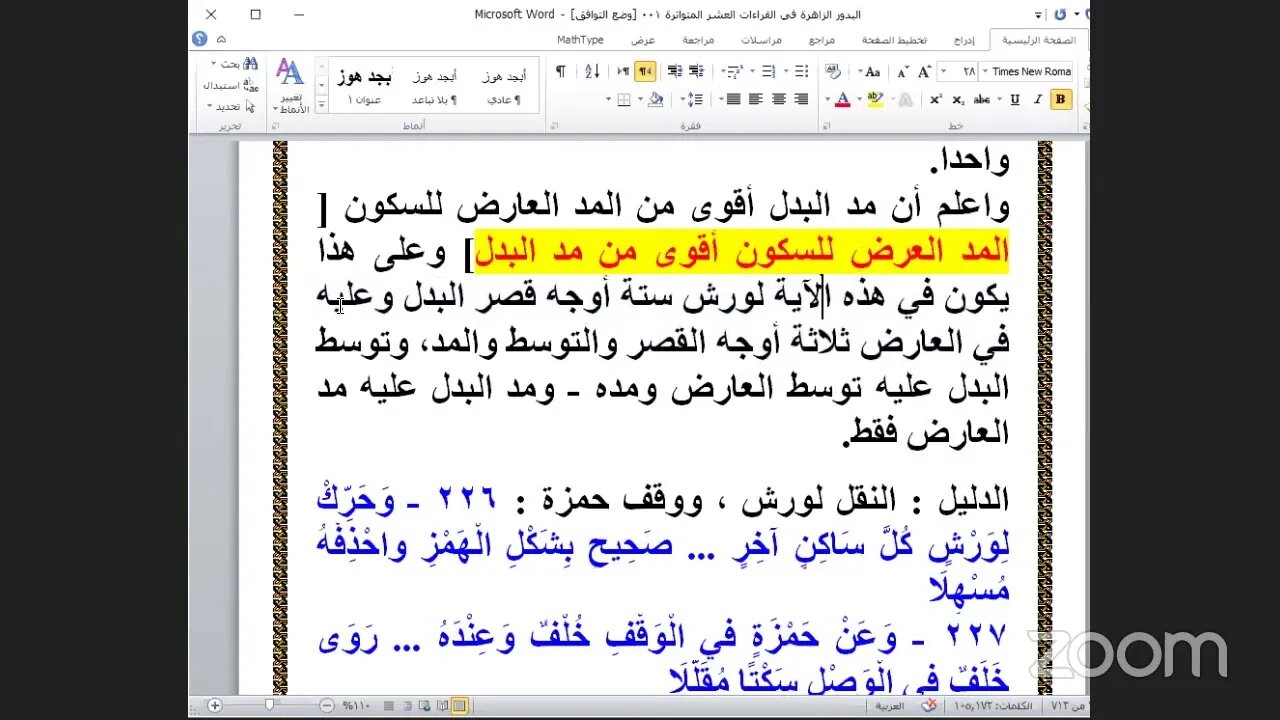Open font size 28 dropdown
The width and height of the screenshot is (1280, 720).
coord(943,71)
